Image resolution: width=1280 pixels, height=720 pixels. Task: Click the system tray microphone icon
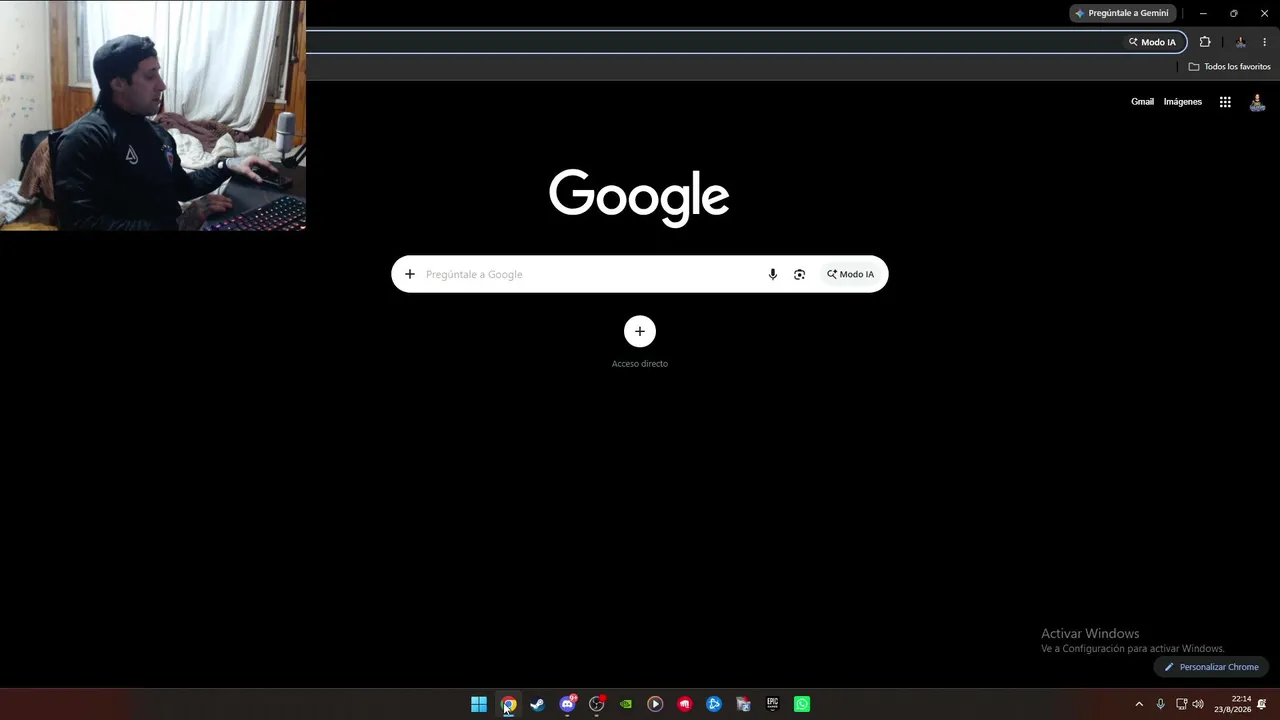tap(1160, 704)
